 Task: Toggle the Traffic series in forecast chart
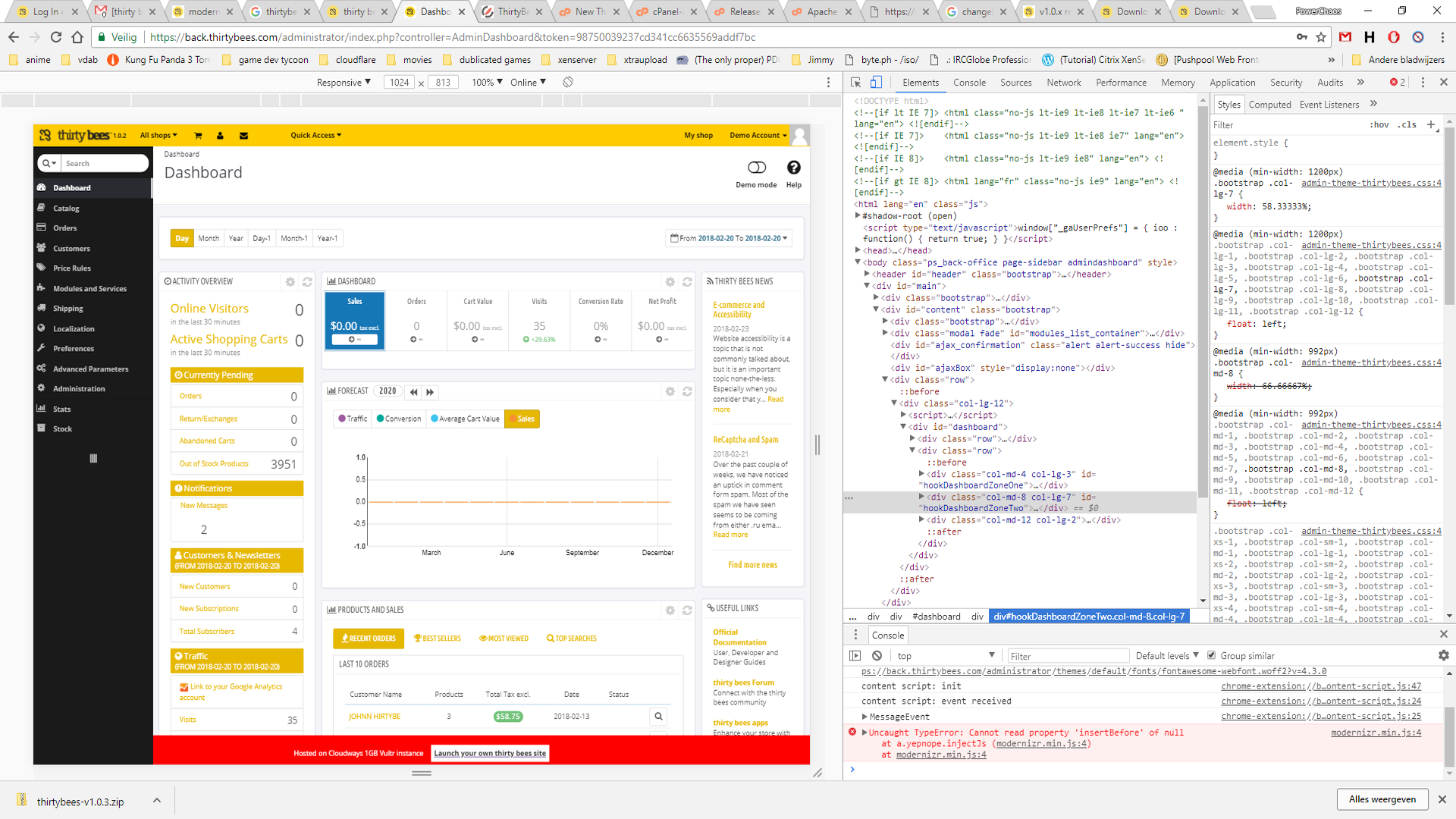pos(353,419)
